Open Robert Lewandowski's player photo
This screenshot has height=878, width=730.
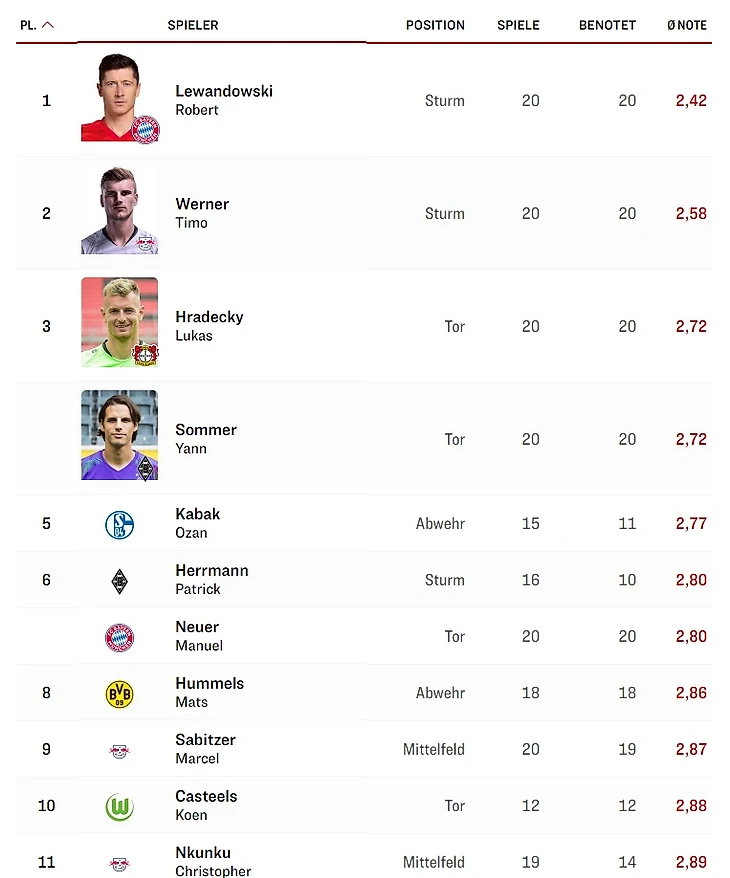[x=120, y=99]
